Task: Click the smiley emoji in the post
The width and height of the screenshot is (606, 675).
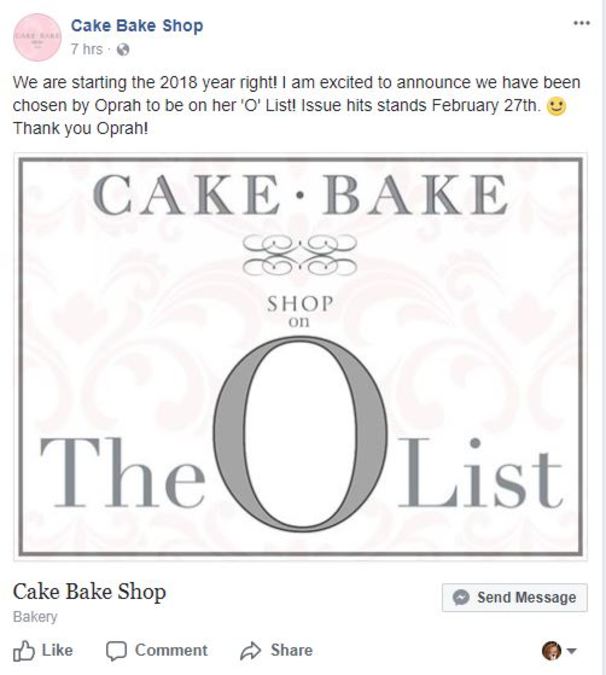Action: 557,108
